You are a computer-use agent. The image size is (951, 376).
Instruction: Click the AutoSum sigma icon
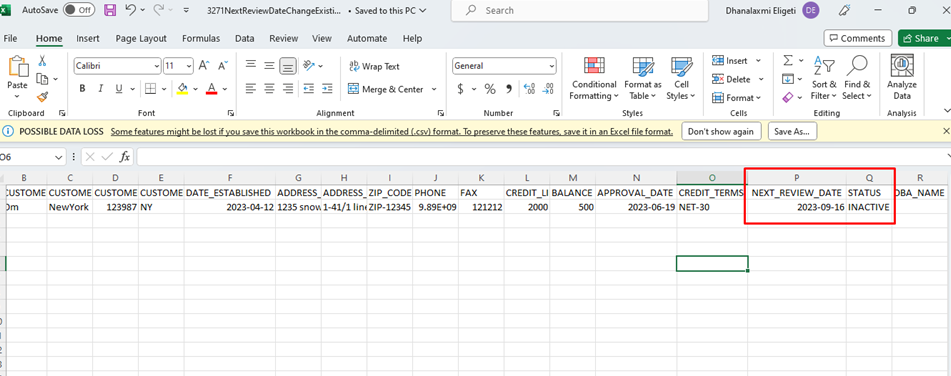click(788, 61)
